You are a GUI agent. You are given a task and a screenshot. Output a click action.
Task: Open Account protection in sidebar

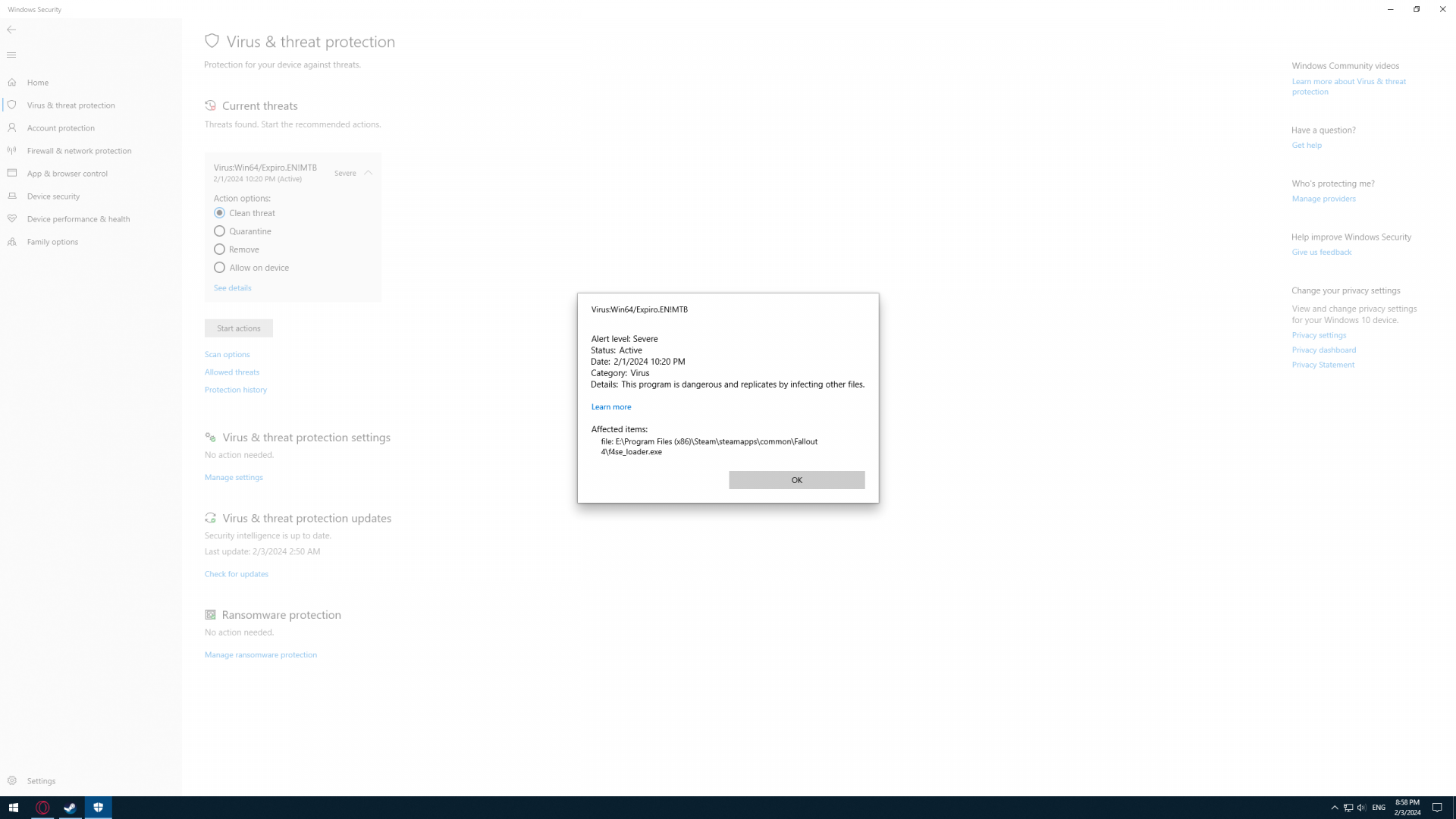[x=61, y=128]
